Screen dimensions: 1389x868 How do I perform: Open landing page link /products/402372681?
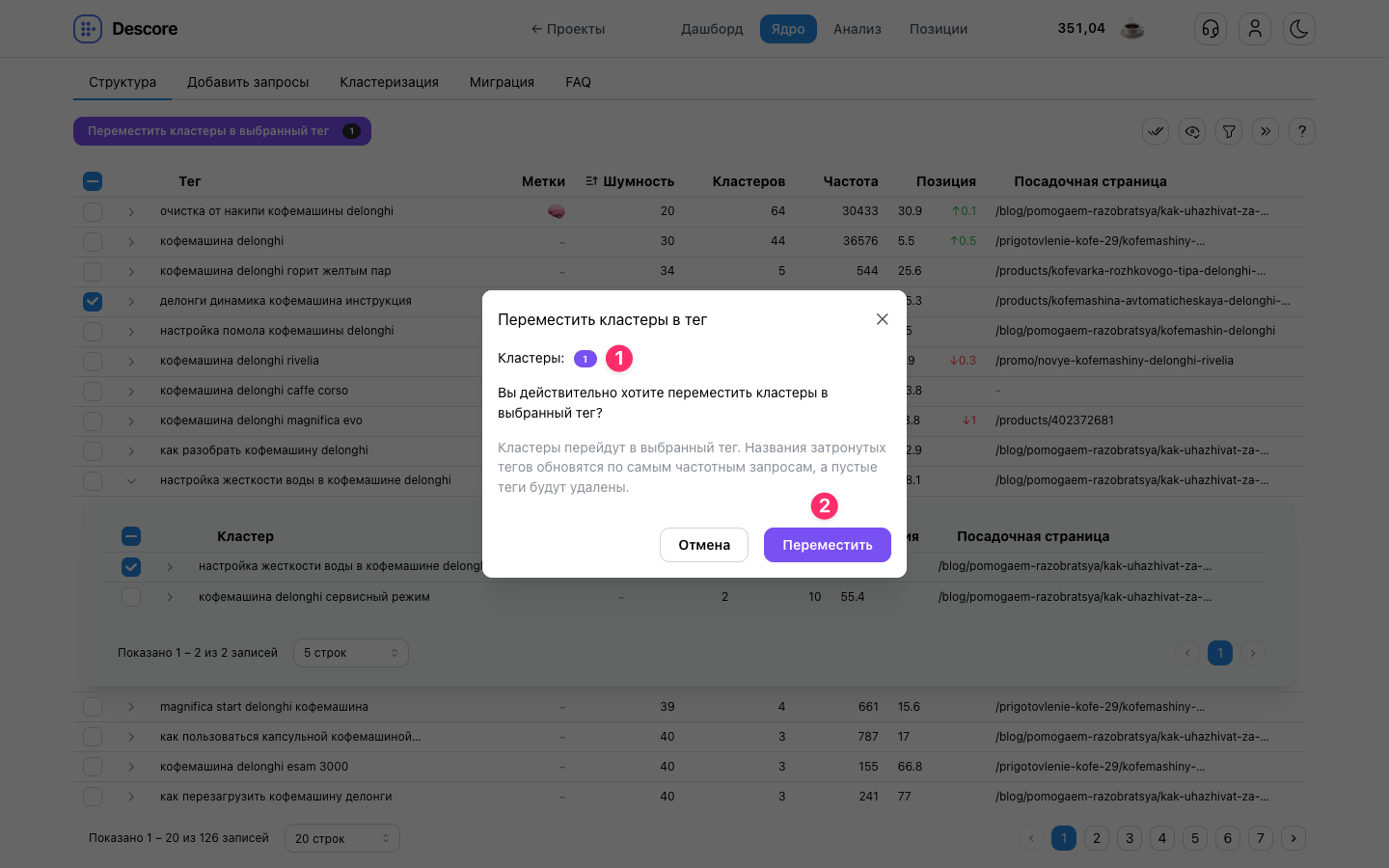tap(1054, 420)
